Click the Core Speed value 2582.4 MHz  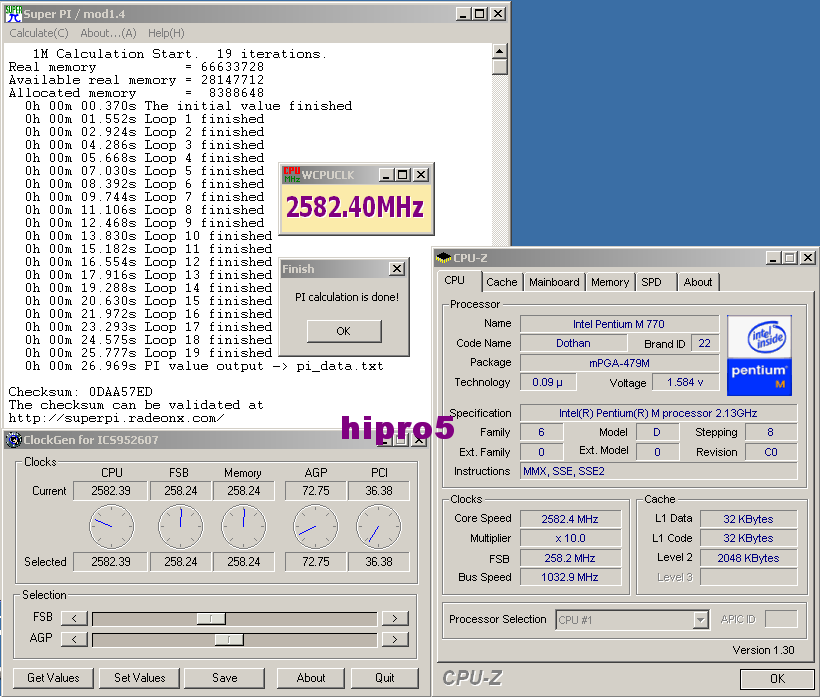pyautogui.click(x=570, y=519)
